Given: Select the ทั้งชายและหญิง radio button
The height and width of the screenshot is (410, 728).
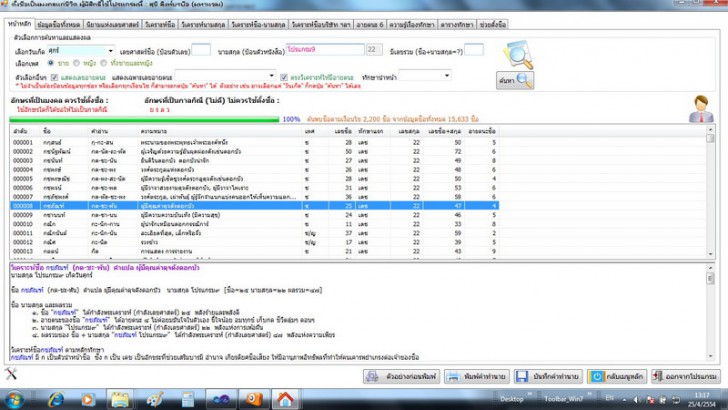Looking at the screenshot, I should 104,63.
